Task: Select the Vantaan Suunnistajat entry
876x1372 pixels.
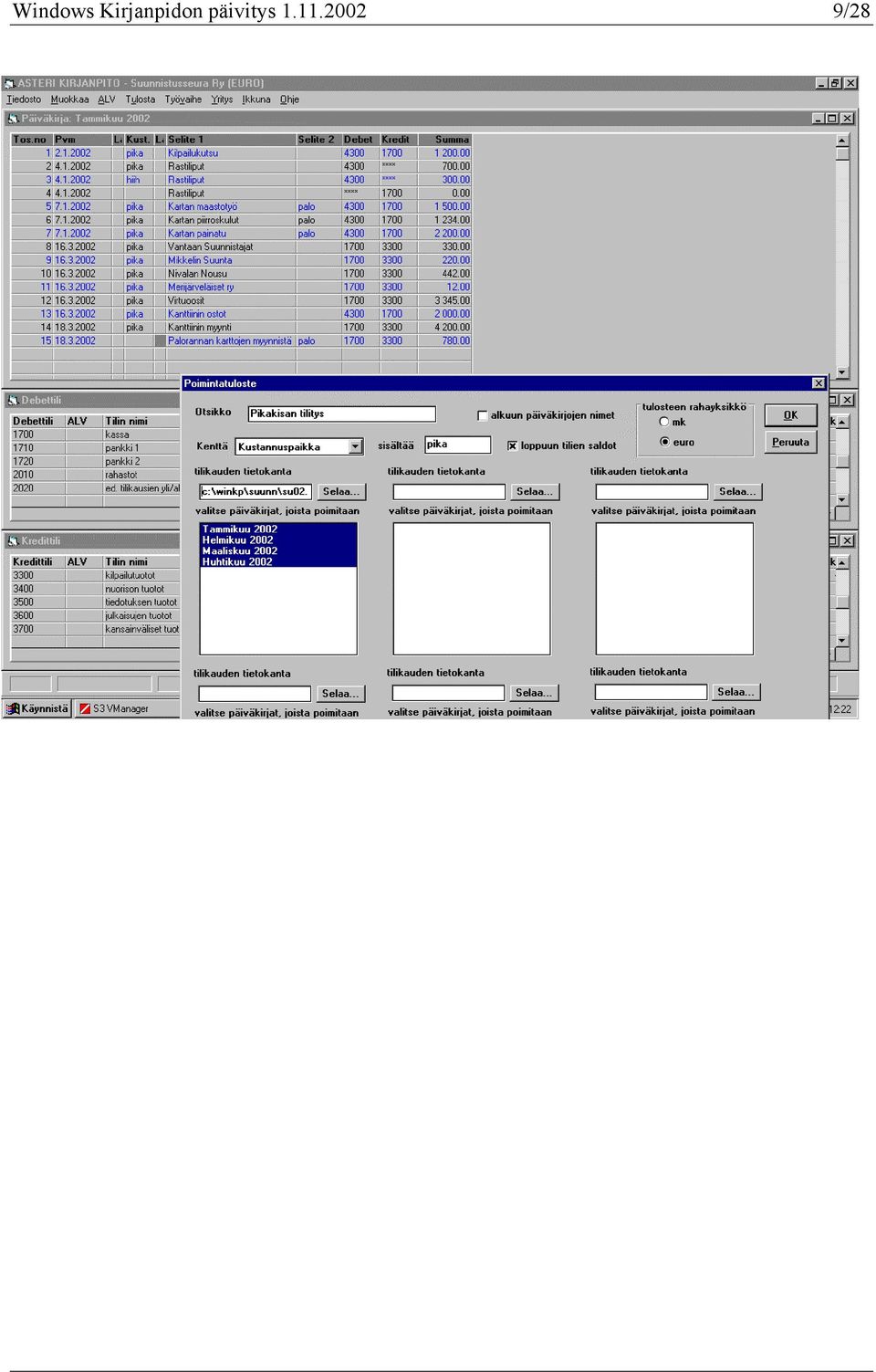Action: (x=241, y=247)
